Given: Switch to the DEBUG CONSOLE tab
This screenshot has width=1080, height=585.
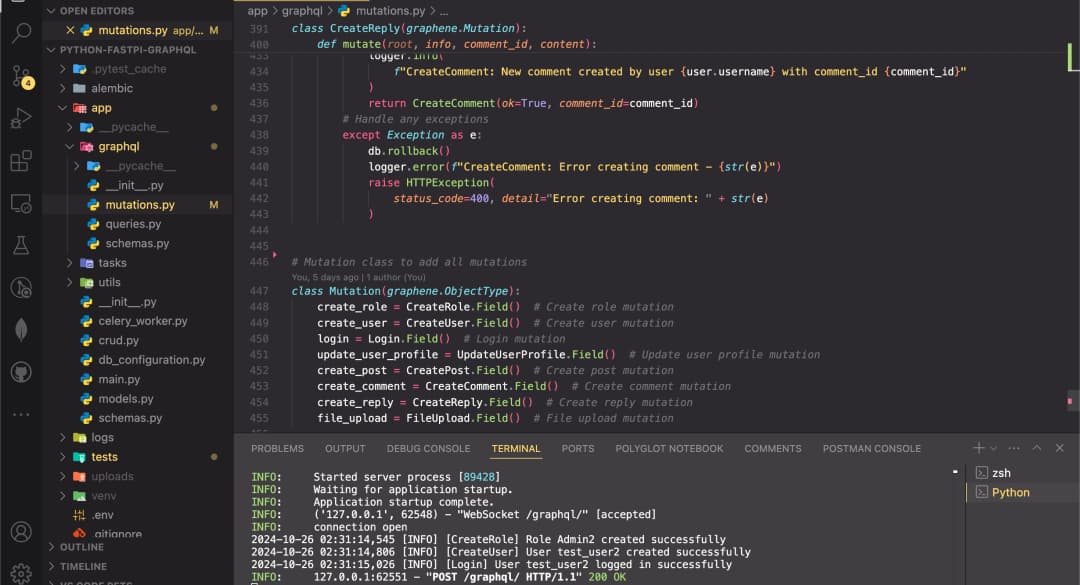Looking at the screenshot, I should point(428,449).
